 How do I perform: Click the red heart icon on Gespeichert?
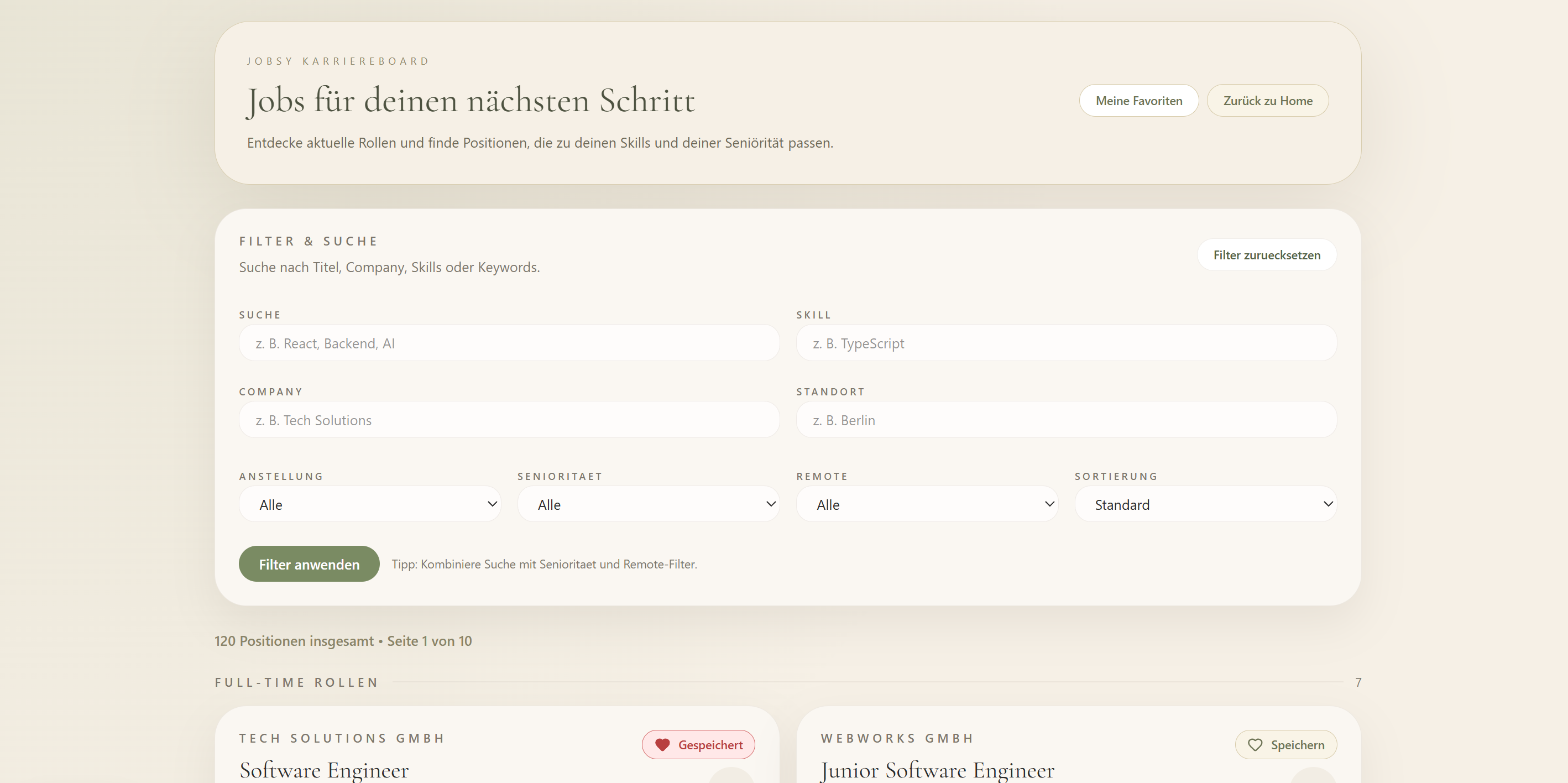[x=662, y=745]
